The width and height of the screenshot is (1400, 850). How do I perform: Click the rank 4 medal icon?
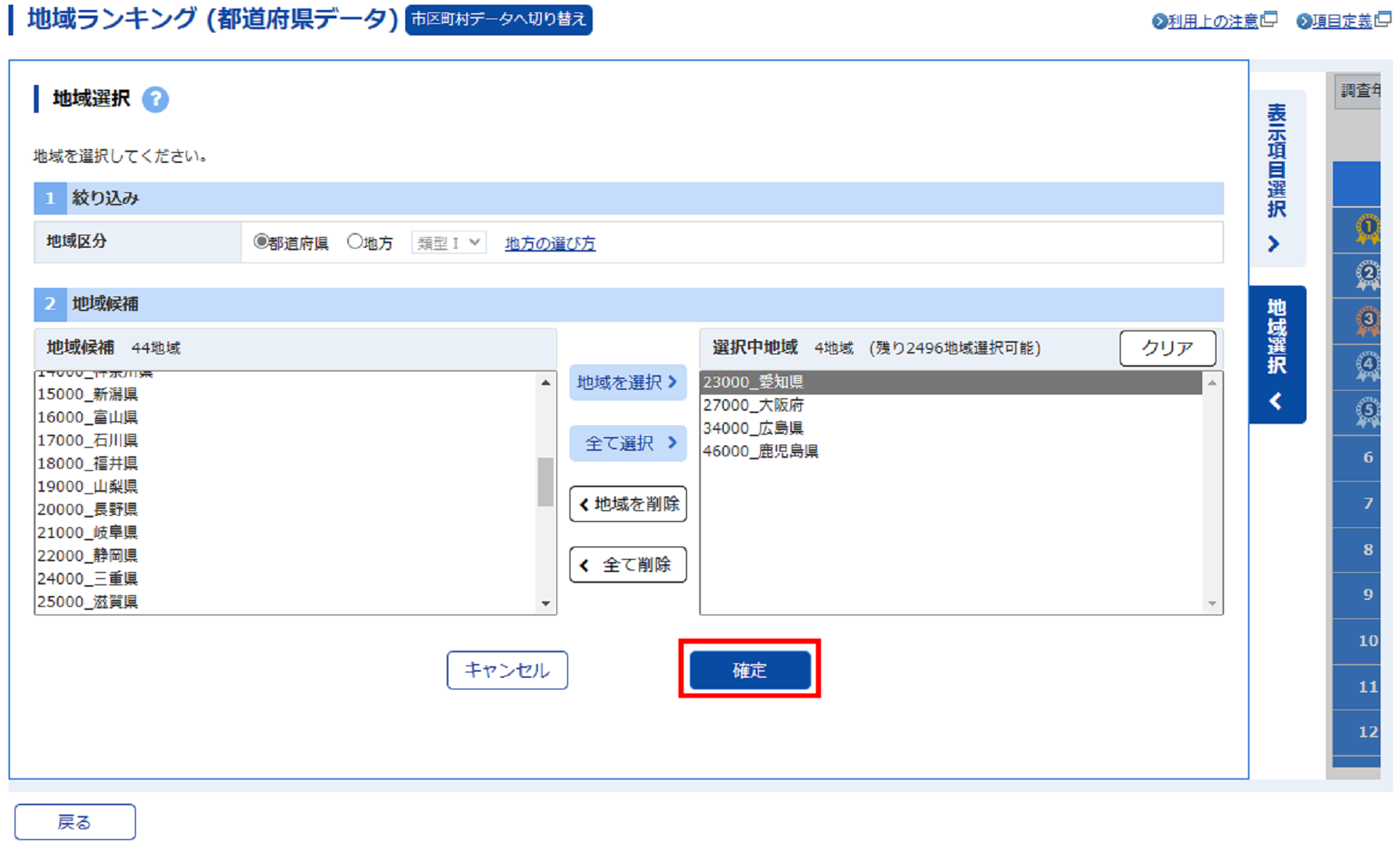[x=1368, y=366]
